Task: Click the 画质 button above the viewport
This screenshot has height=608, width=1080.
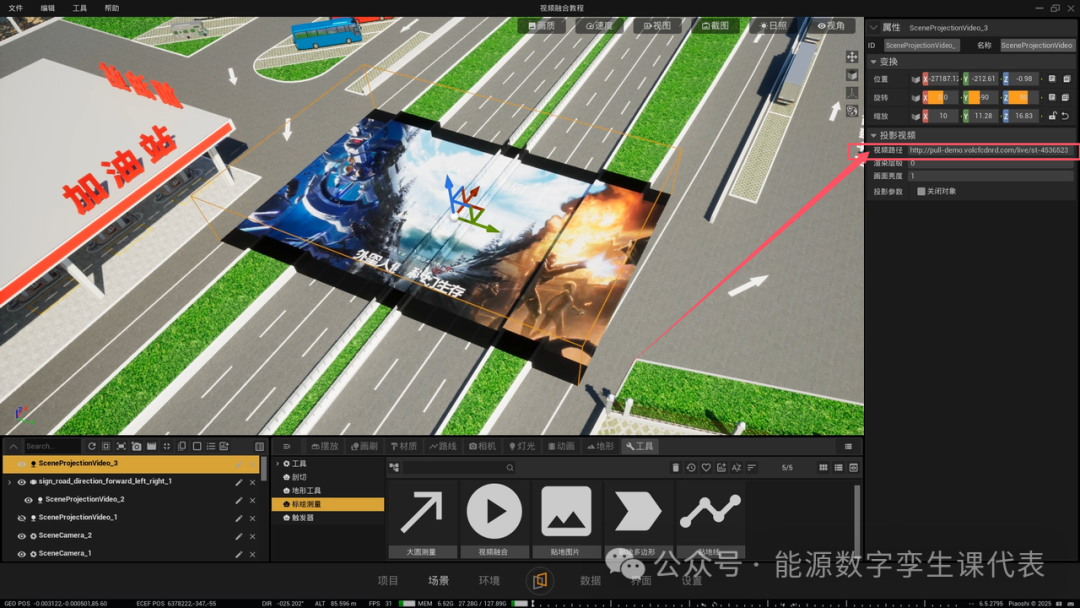Action: [x=541, y=25]
